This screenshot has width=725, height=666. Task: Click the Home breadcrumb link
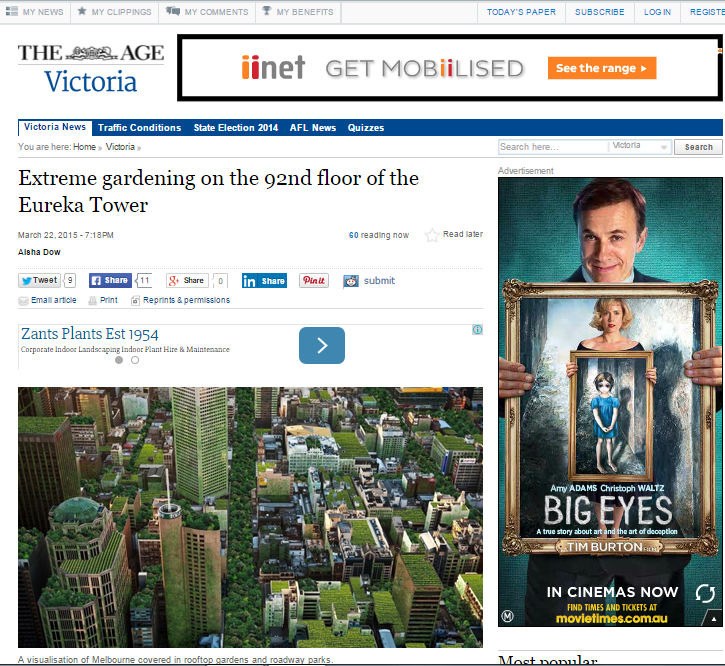[x=84, y=147]
